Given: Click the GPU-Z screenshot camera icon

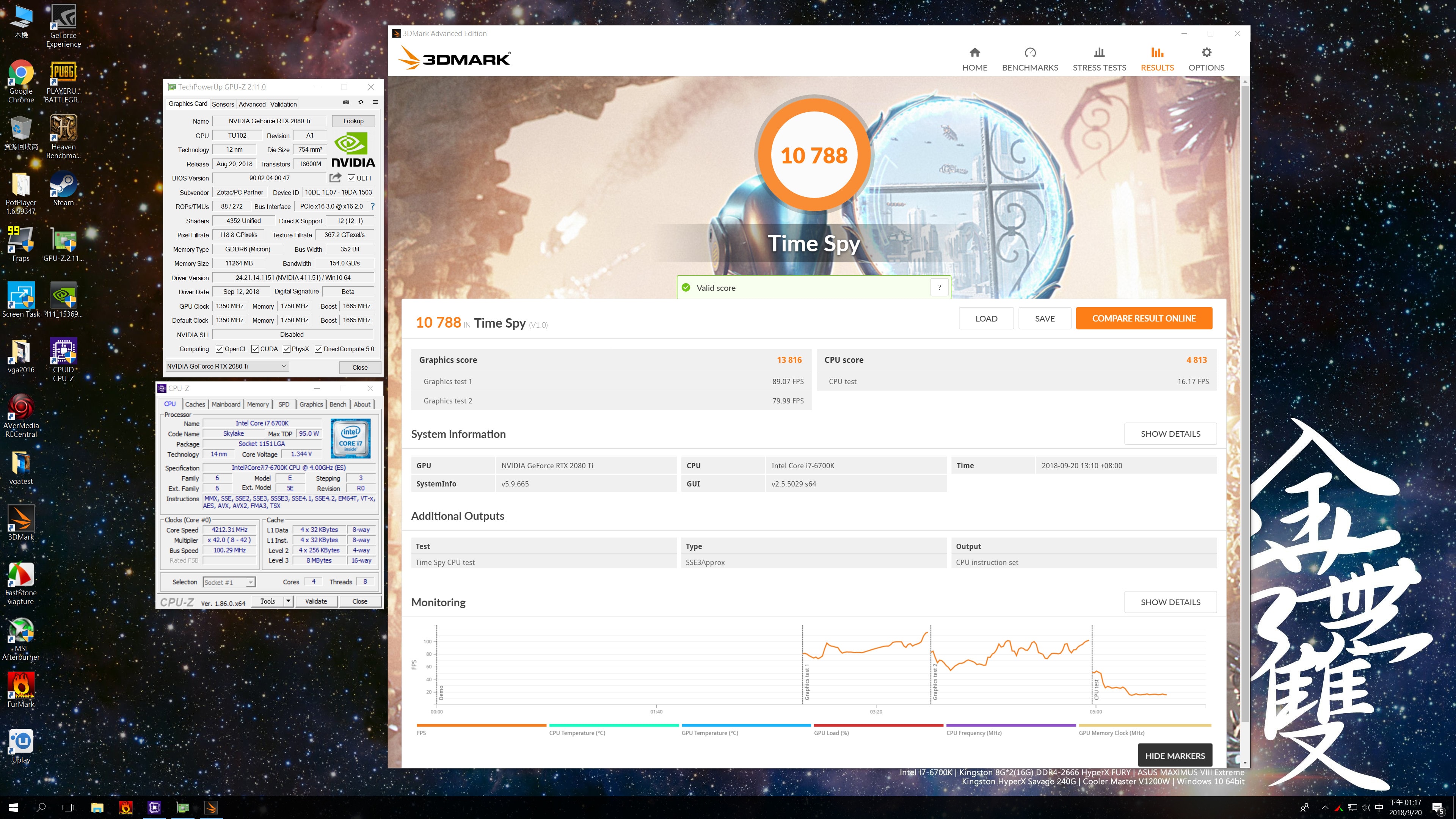Looking at the screenshot, I should point(346,102).
